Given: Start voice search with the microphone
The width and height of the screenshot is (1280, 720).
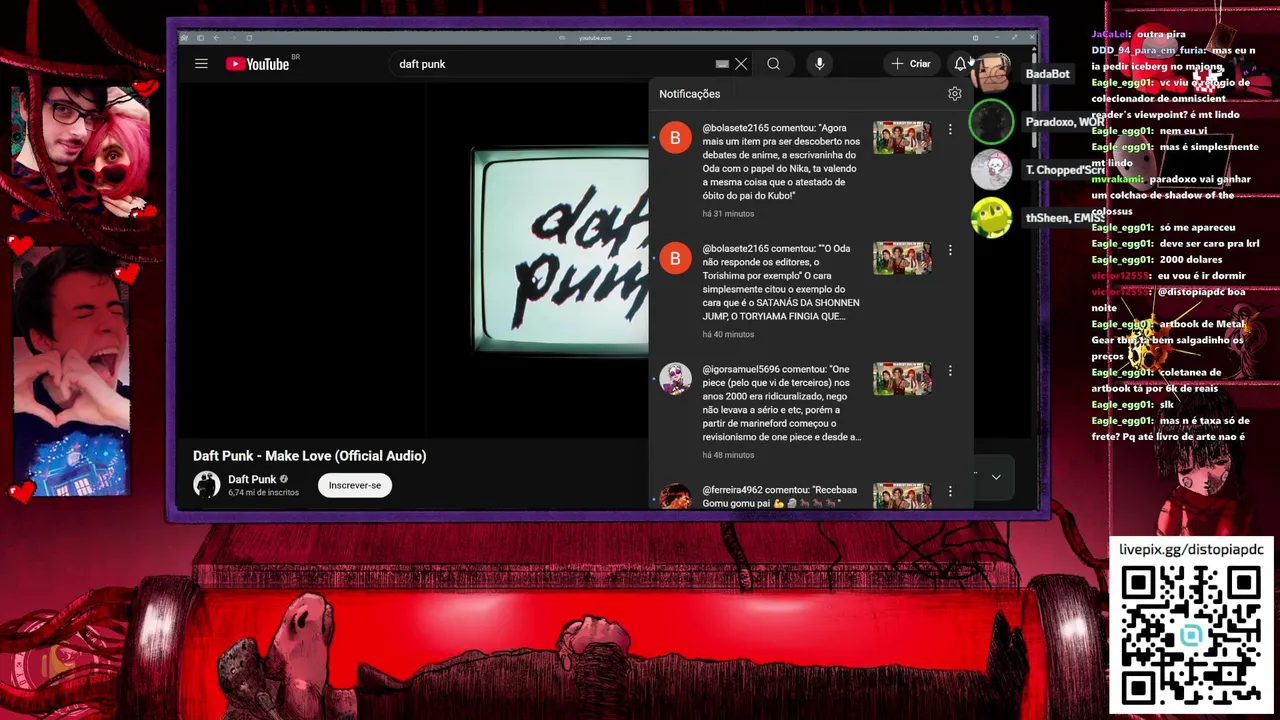Looking at the screenshot, I should pyautogui.click(x=819, y=64).
